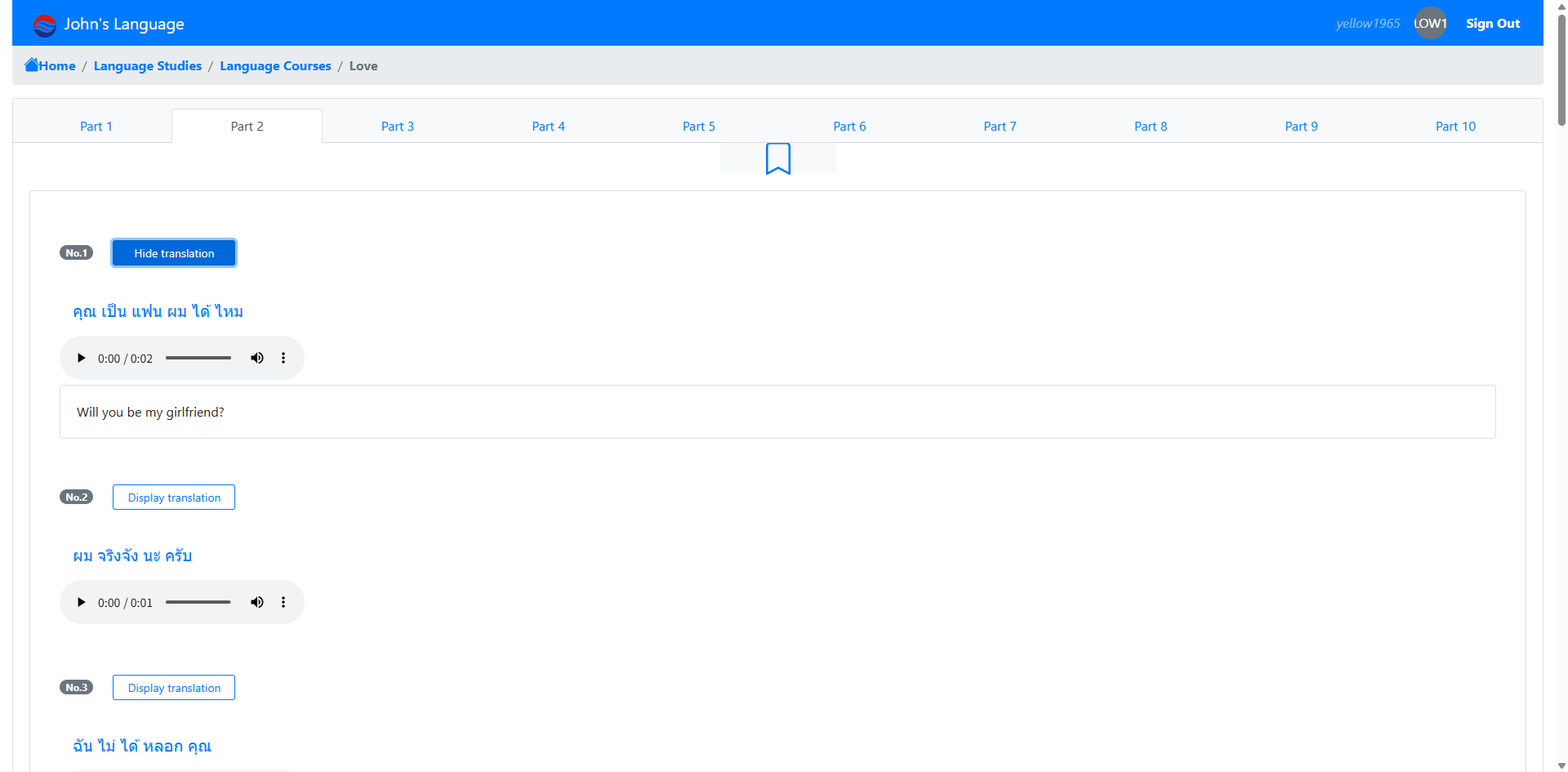
Task: Play the second sentence audio
Action: point(81,602)
